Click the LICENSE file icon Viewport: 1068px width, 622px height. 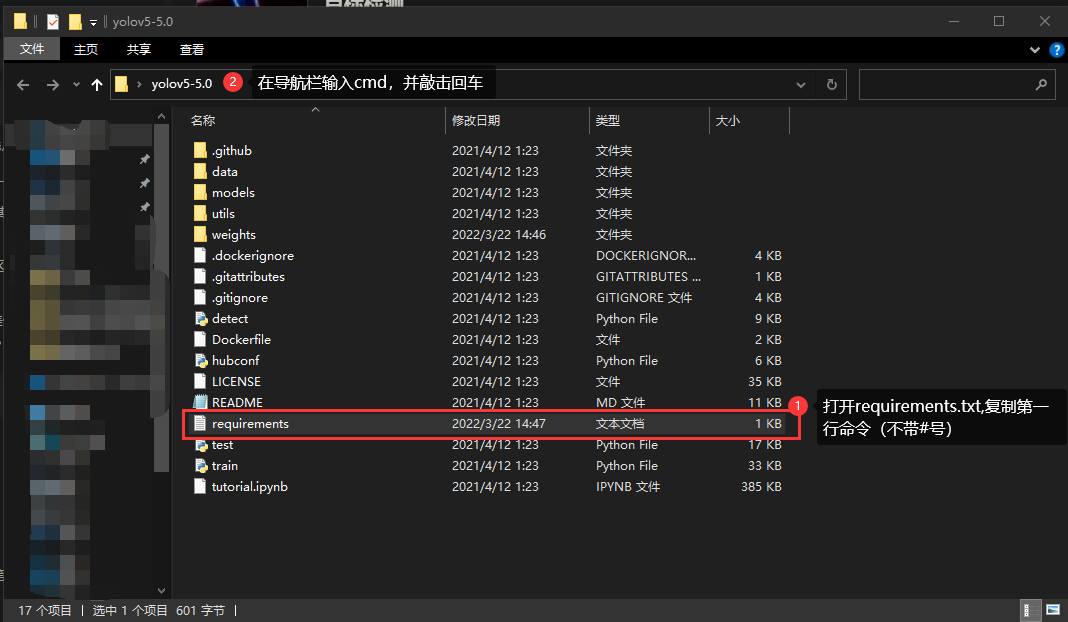coord(200,382)
